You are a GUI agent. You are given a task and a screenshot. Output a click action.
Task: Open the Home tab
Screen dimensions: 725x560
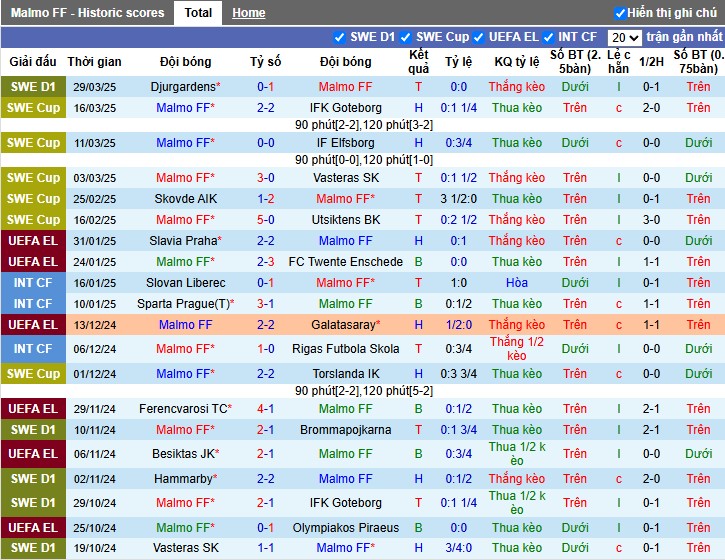tap(249, 13)
